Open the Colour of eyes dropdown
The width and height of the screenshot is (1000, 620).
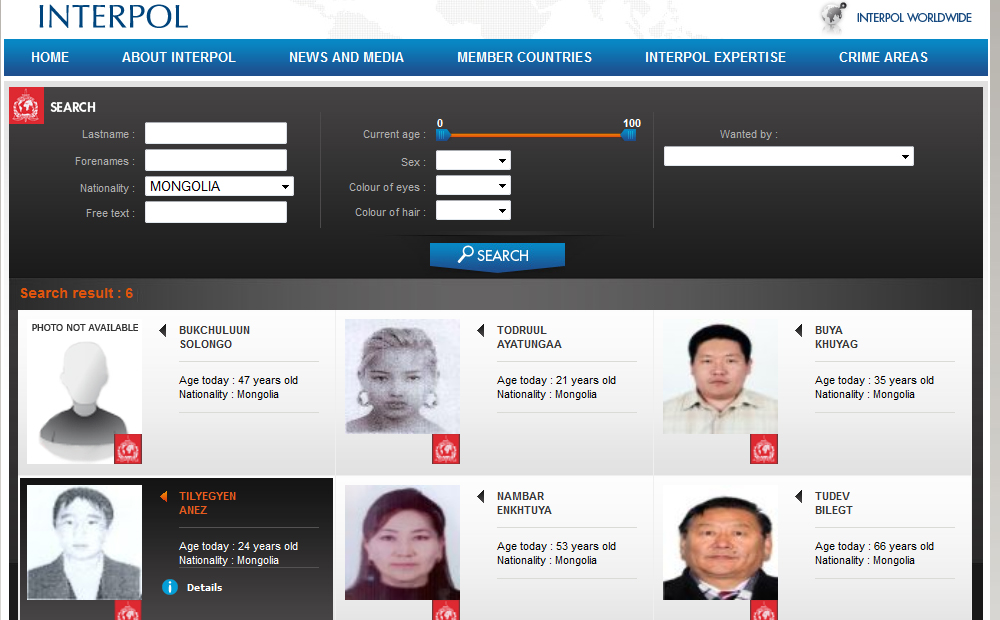[473, 186]
